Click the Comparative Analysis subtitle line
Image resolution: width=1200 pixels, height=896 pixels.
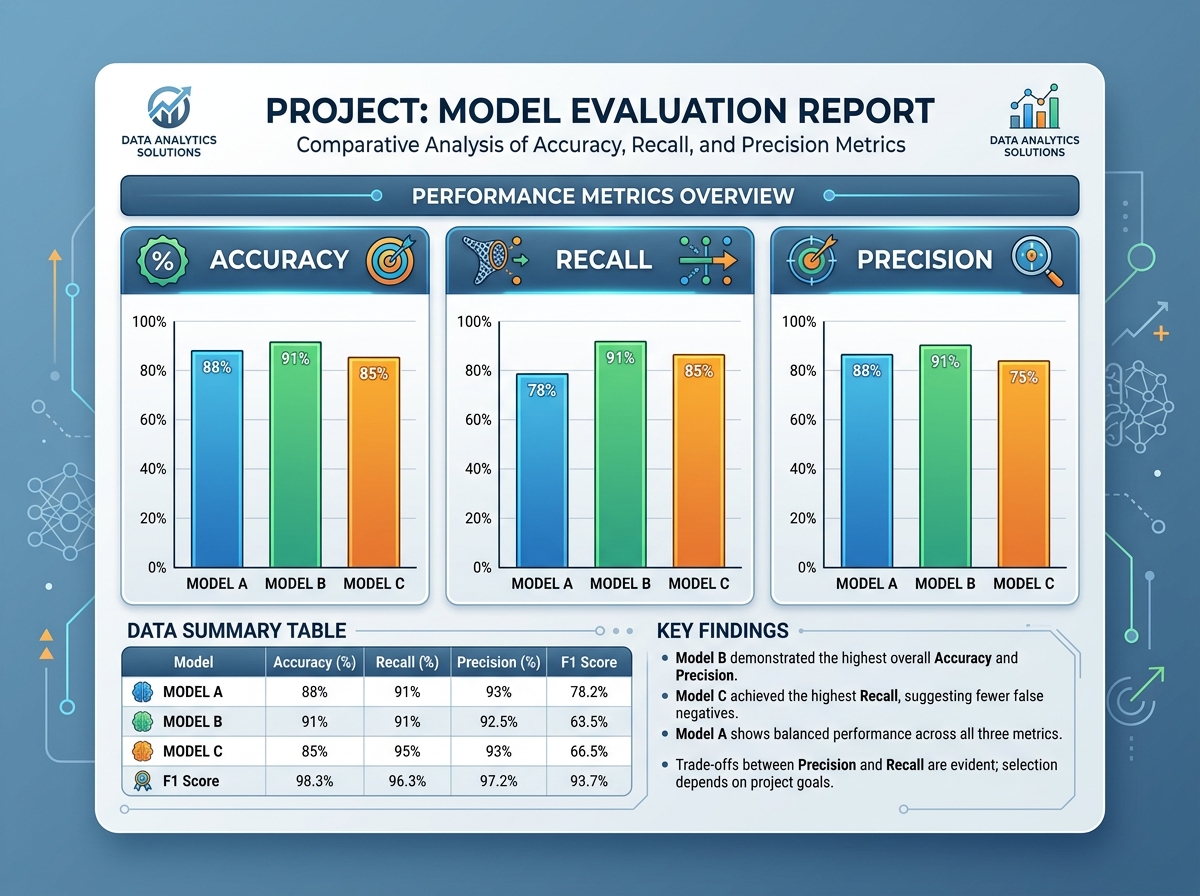click(x=600, y=145)
